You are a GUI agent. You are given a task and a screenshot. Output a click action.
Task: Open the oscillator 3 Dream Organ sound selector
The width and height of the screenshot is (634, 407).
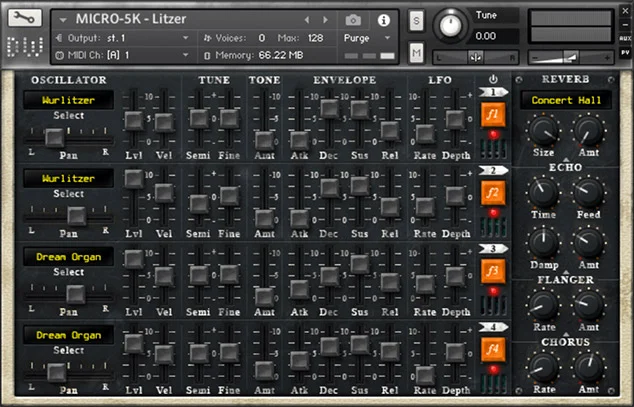click(68, 257)
